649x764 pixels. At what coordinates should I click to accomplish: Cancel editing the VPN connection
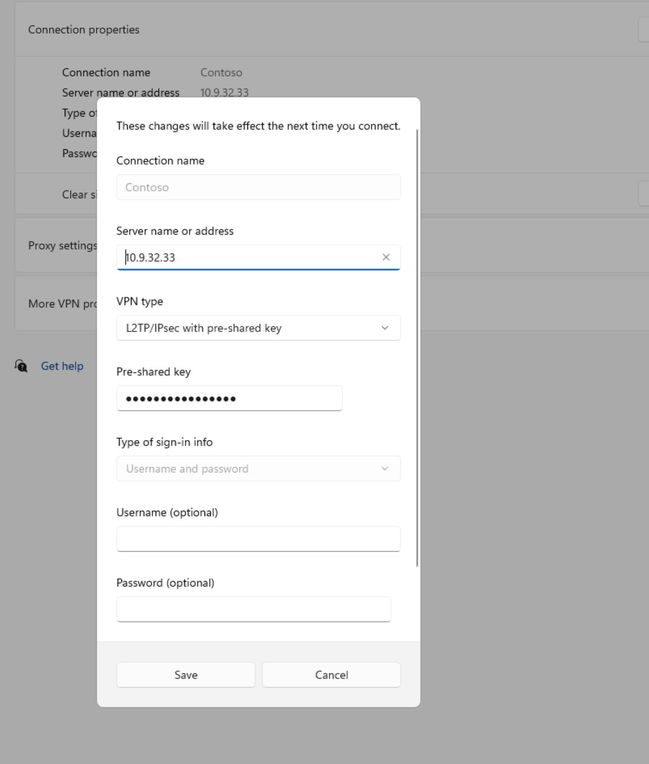coord(331,675)
